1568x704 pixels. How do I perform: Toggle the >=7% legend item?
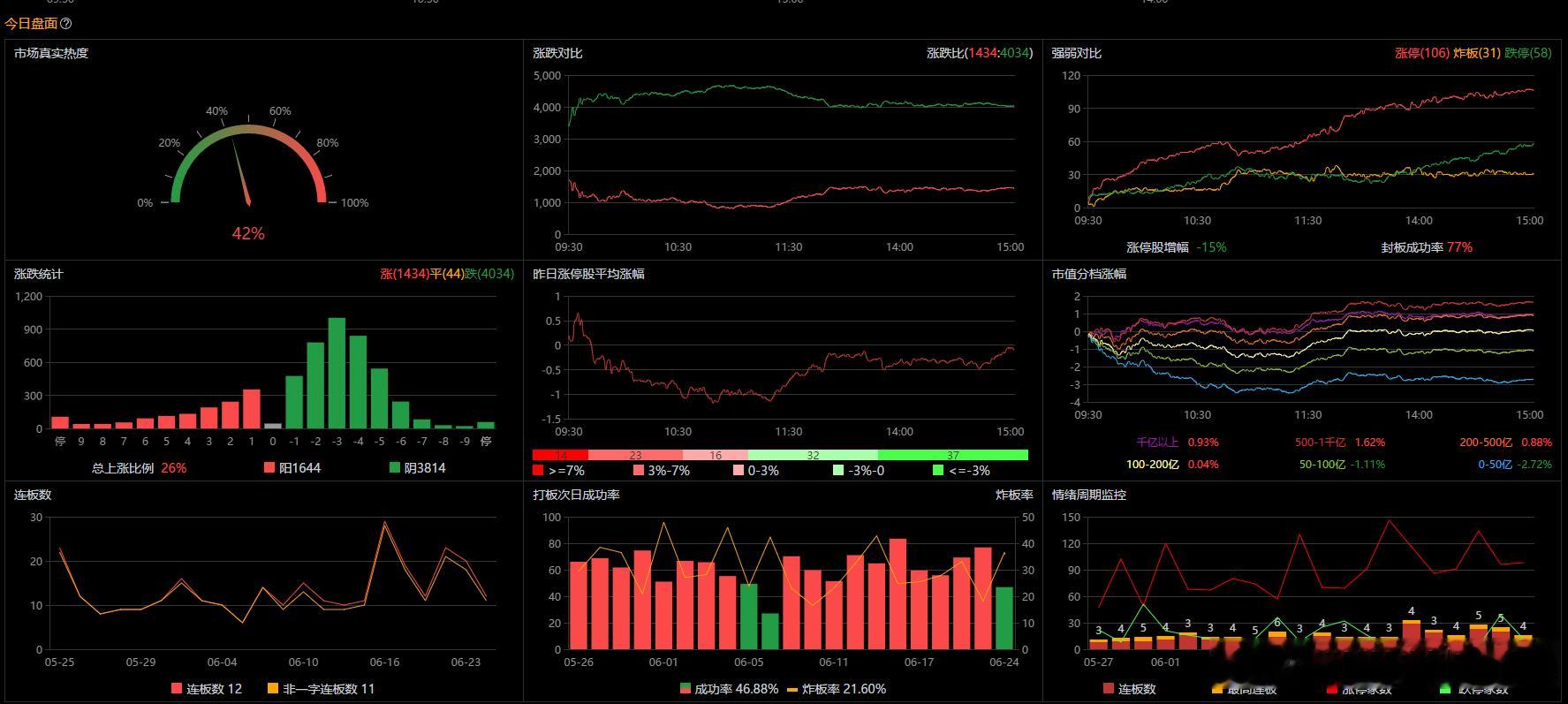558,471
